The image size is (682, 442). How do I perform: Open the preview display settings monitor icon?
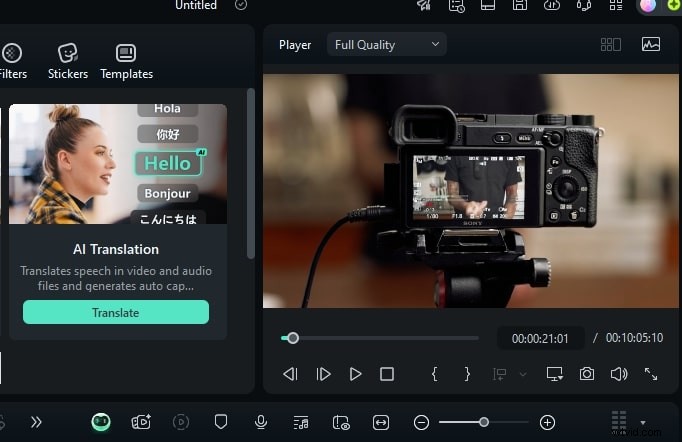click(555, 374)
